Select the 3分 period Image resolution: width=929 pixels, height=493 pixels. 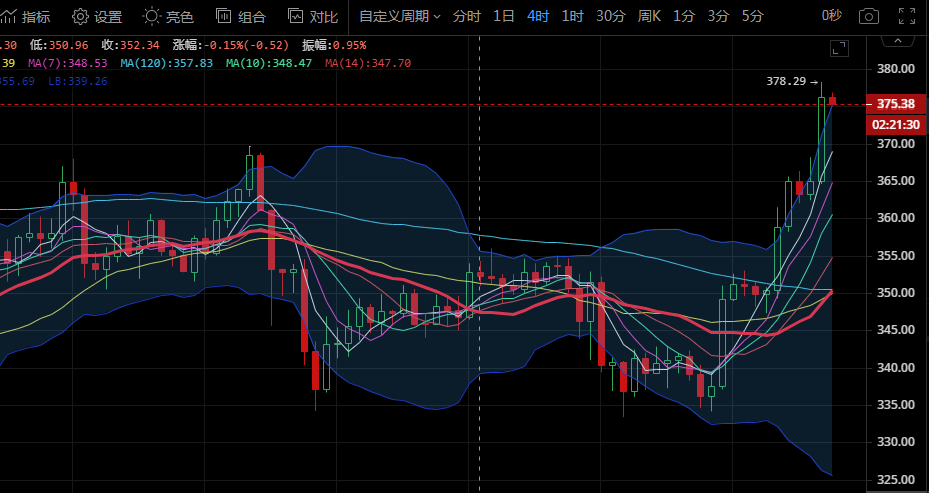(718, 16)
